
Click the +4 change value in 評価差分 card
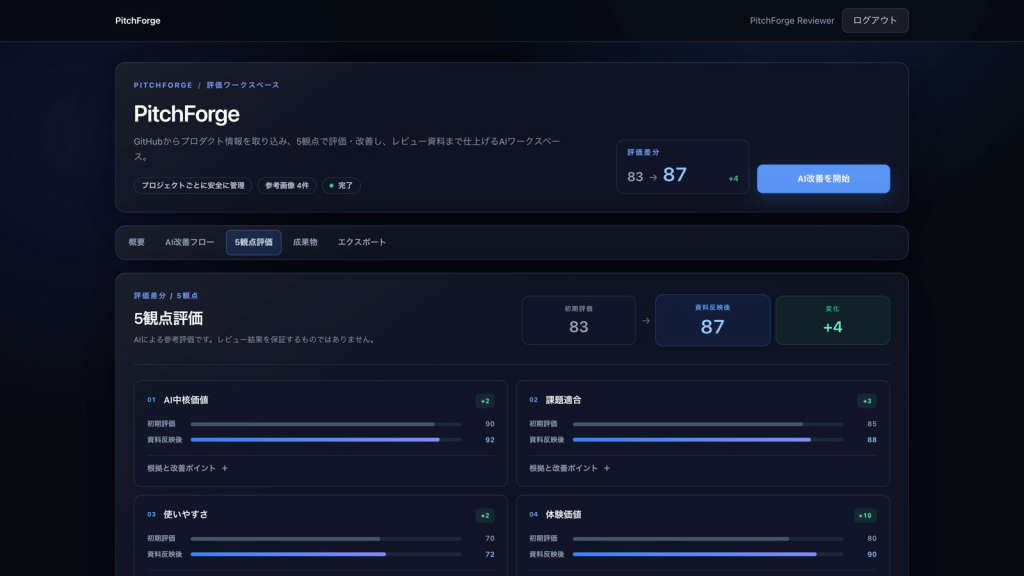pos(733,179)
